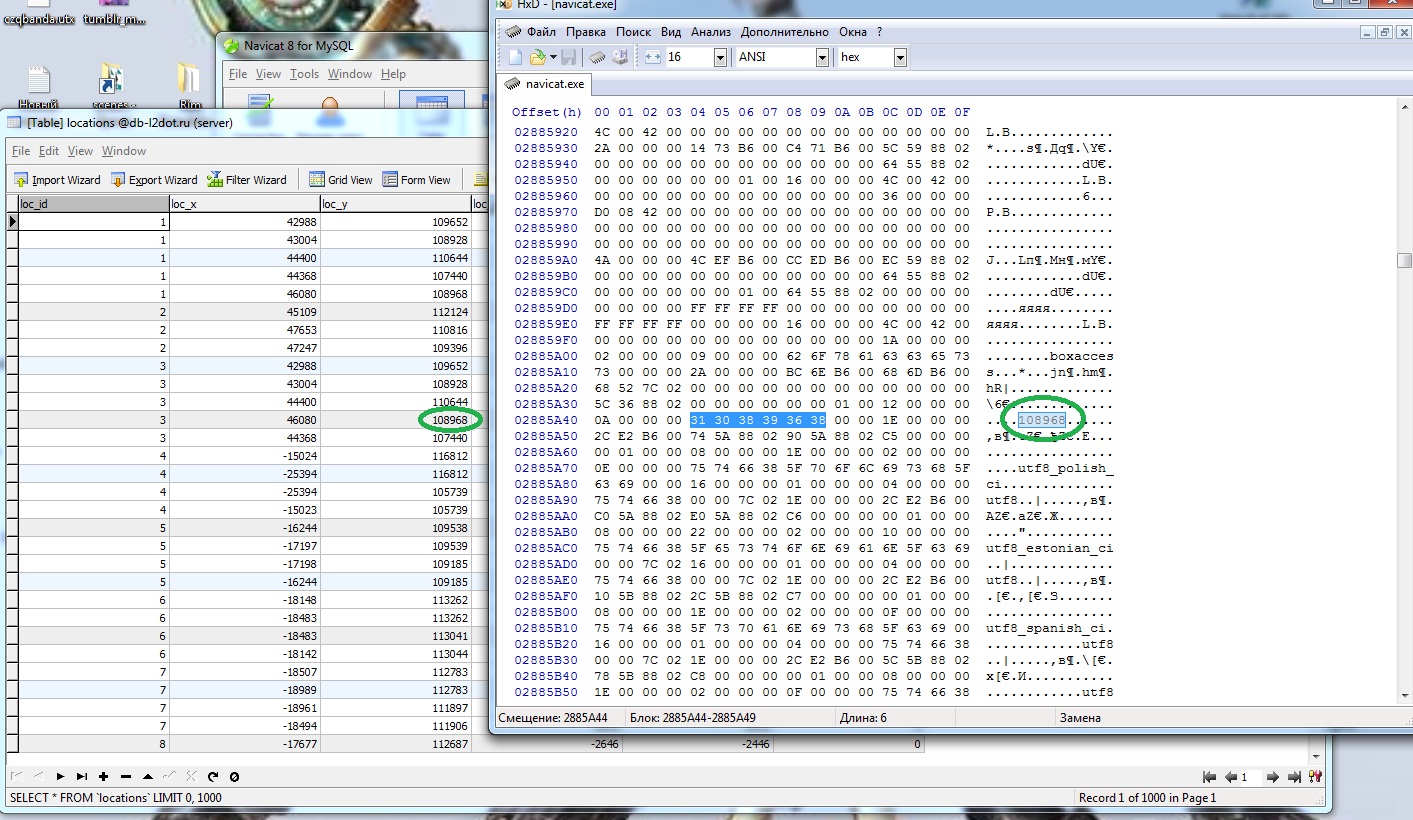Screen dimensions: 1413x820
Task: Expand the recent files arrow next to Open
Action: click(552, 57)
